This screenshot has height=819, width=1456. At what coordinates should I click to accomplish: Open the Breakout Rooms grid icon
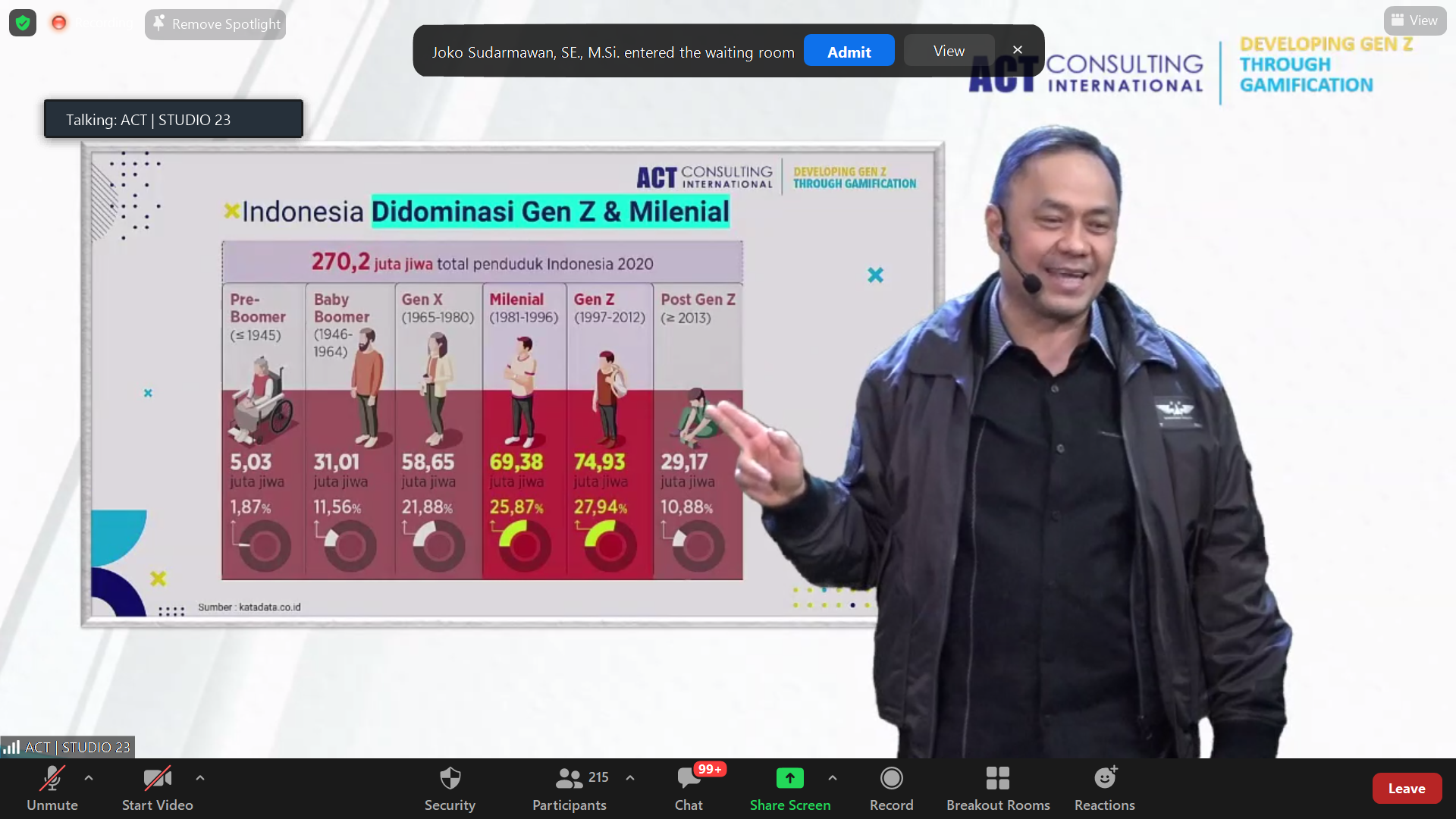point(997,779)
